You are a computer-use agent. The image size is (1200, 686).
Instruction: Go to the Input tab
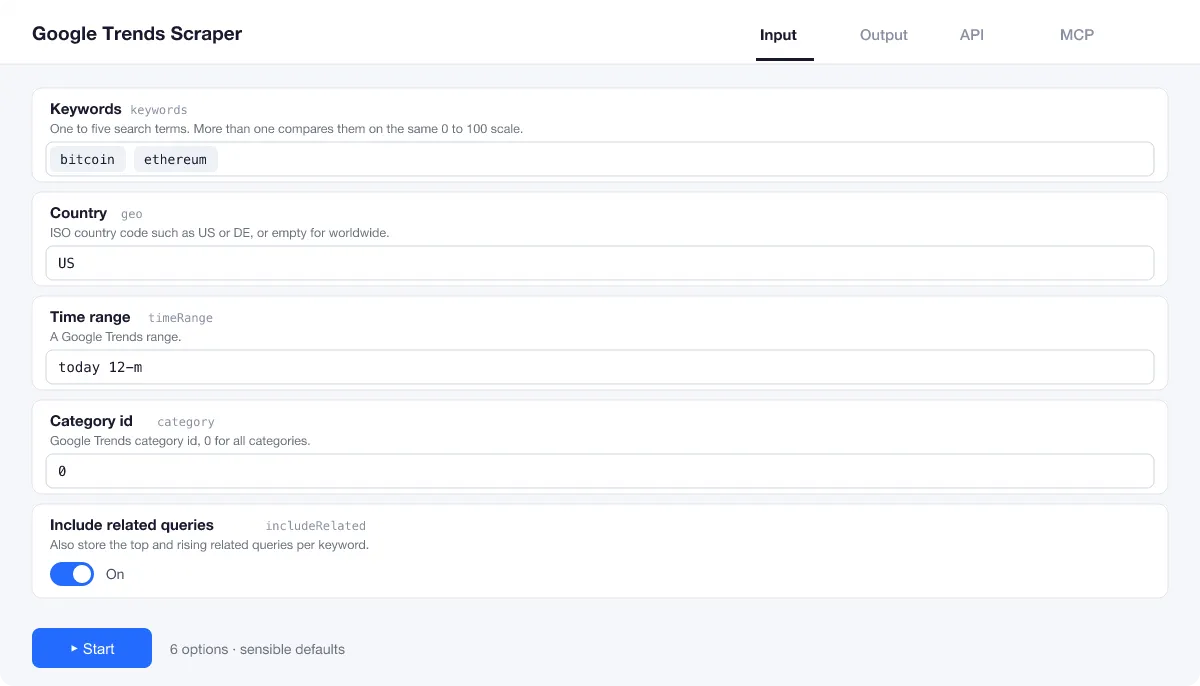click(778, 35)
